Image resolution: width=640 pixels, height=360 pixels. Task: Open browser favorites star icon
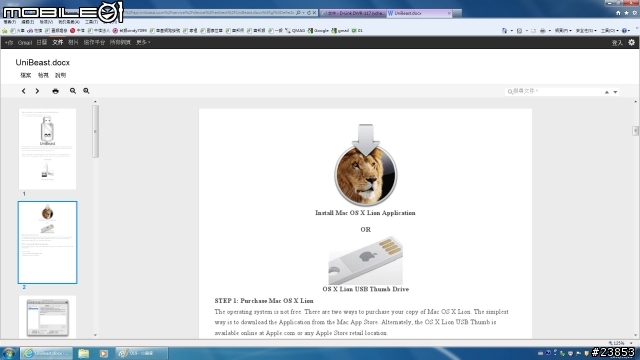[626, 13]
